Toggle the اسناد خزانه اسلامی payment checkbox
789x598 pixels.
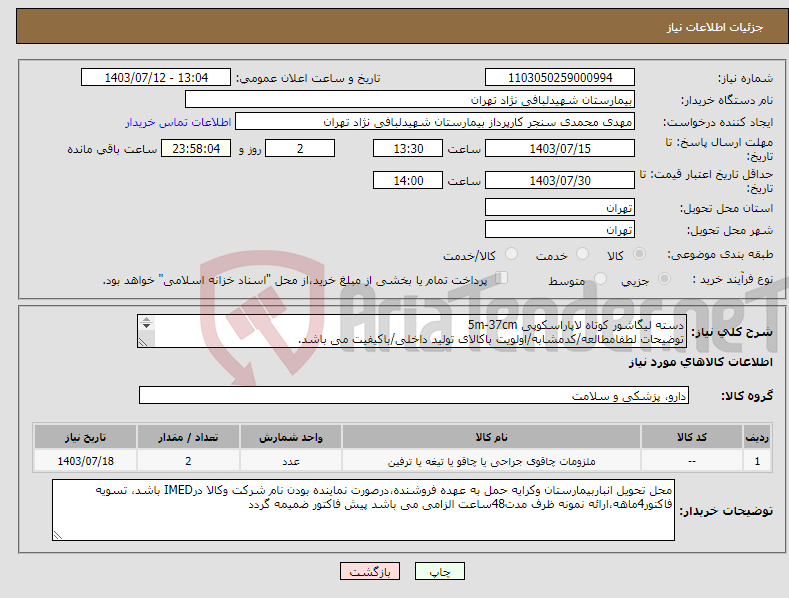click(x=502, y=278)
